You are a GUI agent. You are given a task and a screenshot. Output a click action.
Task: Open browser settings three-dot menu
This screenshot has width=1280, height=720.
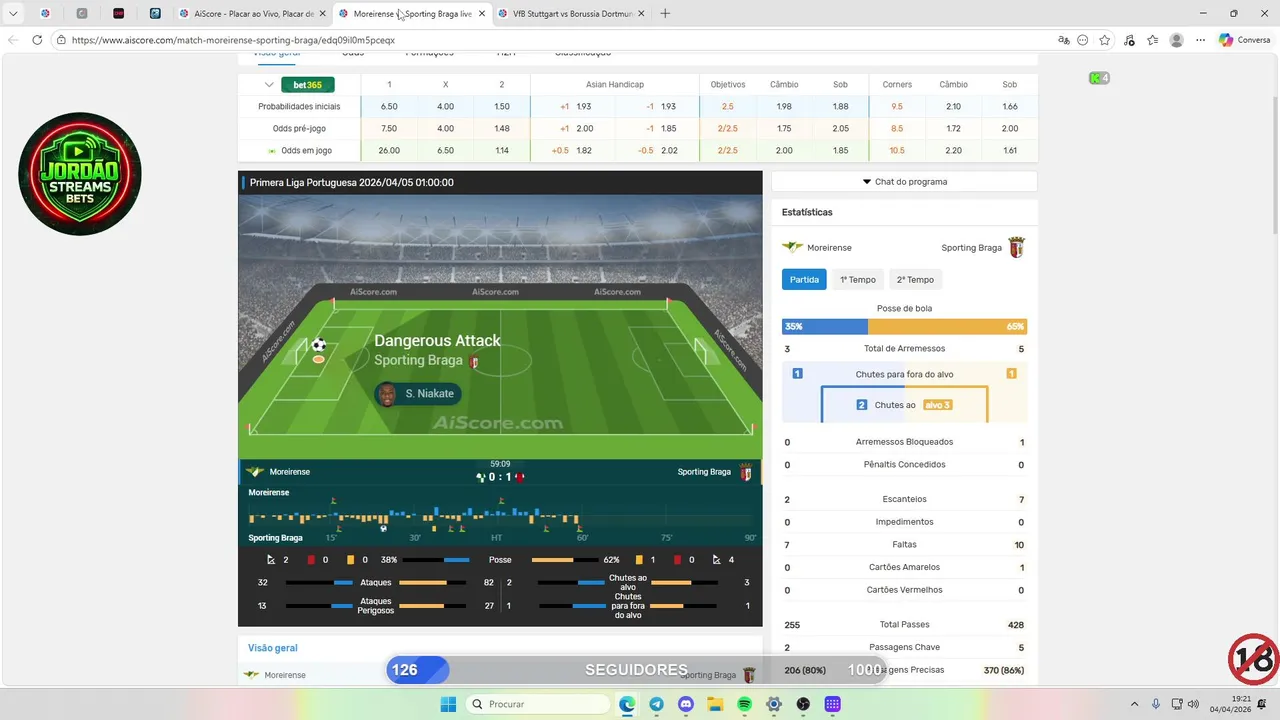[x=1201, y=40]
